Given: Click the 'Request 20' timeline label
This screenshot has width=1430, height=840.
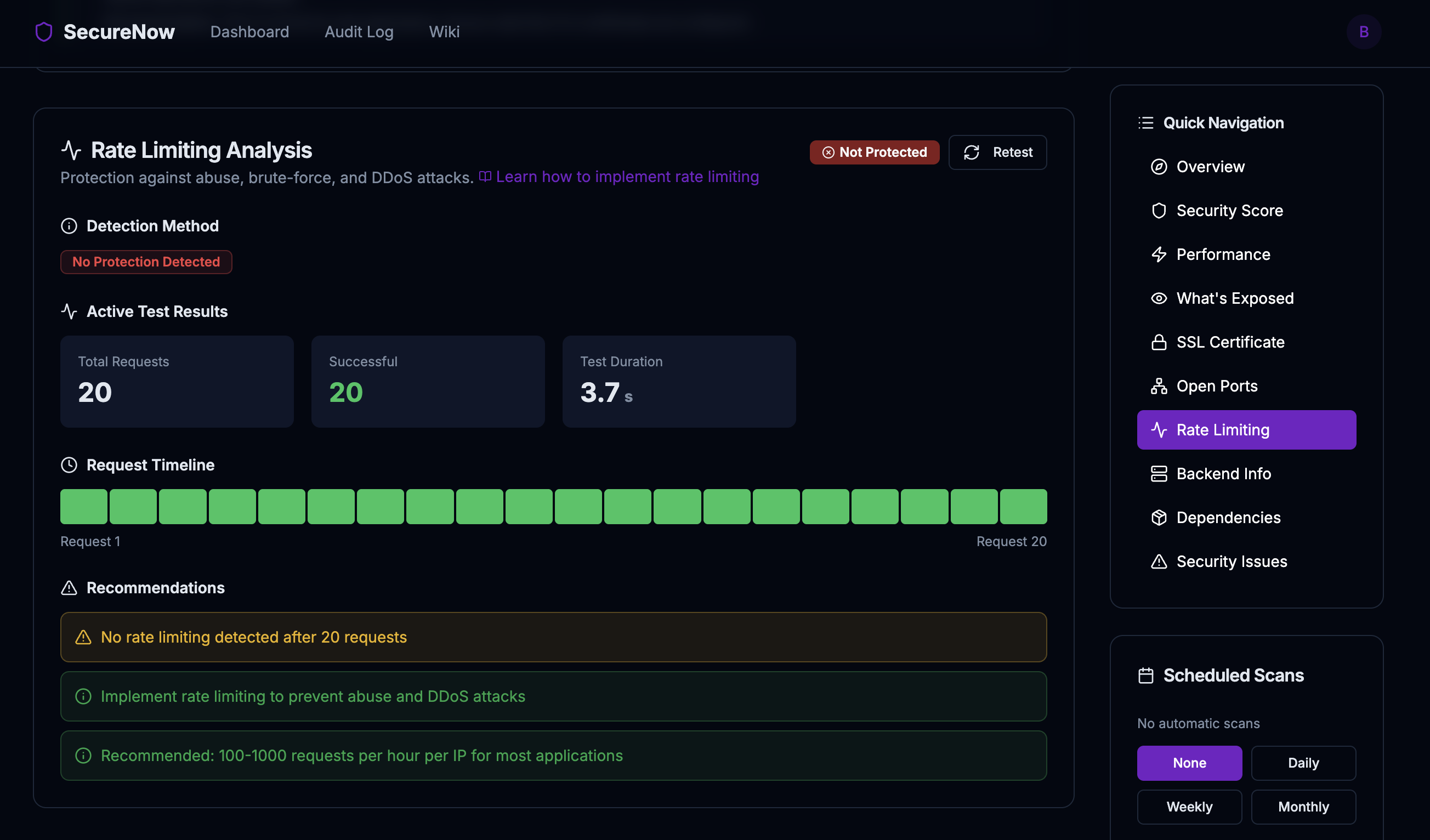Looking at the screenshot, I should [x=1011, y=542].
